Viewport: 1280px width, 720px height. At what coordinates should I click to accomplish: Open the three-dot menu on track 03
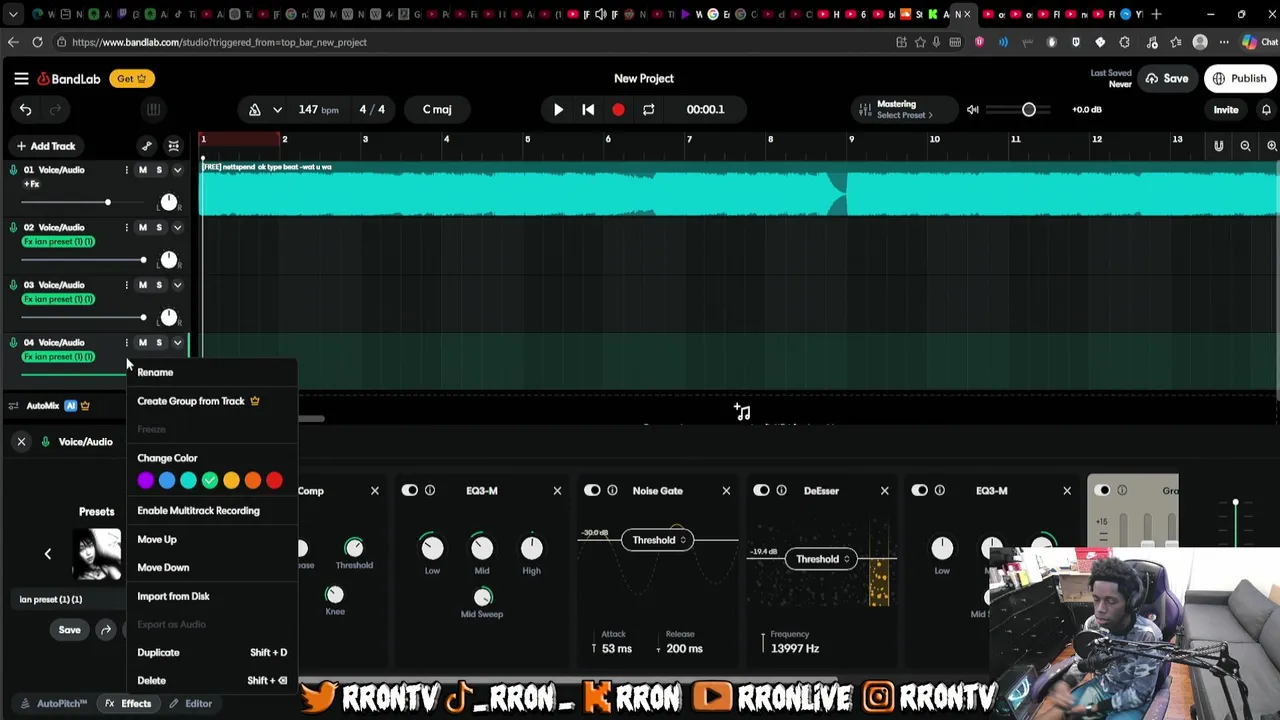click(126, 285)
